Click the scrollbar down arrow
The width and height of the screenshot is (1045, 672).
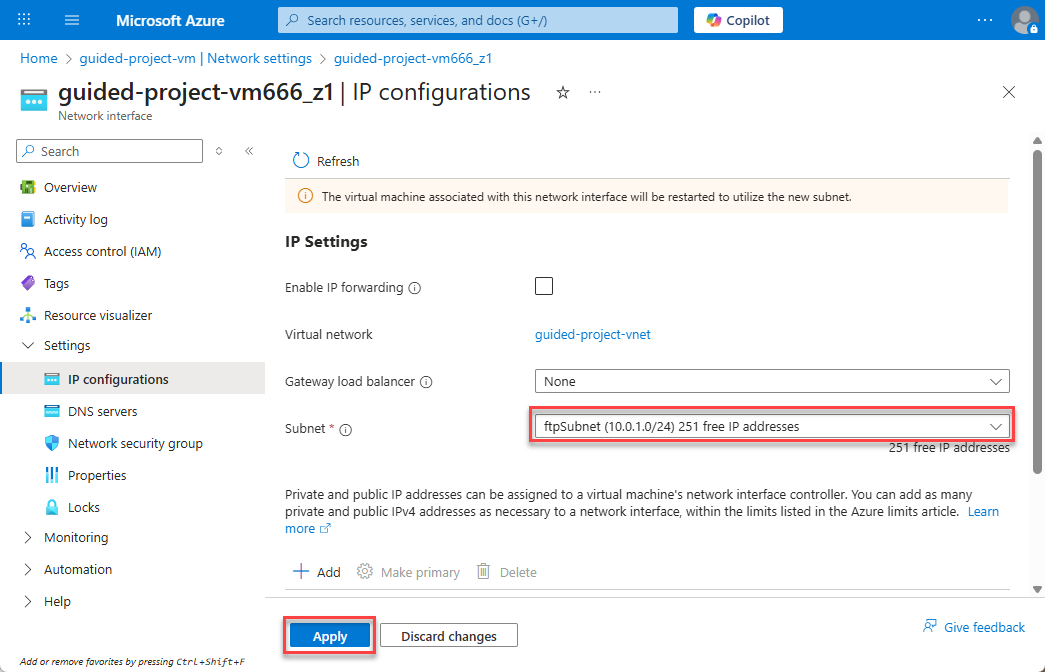pyautogui.click(x=1037, y=589)
